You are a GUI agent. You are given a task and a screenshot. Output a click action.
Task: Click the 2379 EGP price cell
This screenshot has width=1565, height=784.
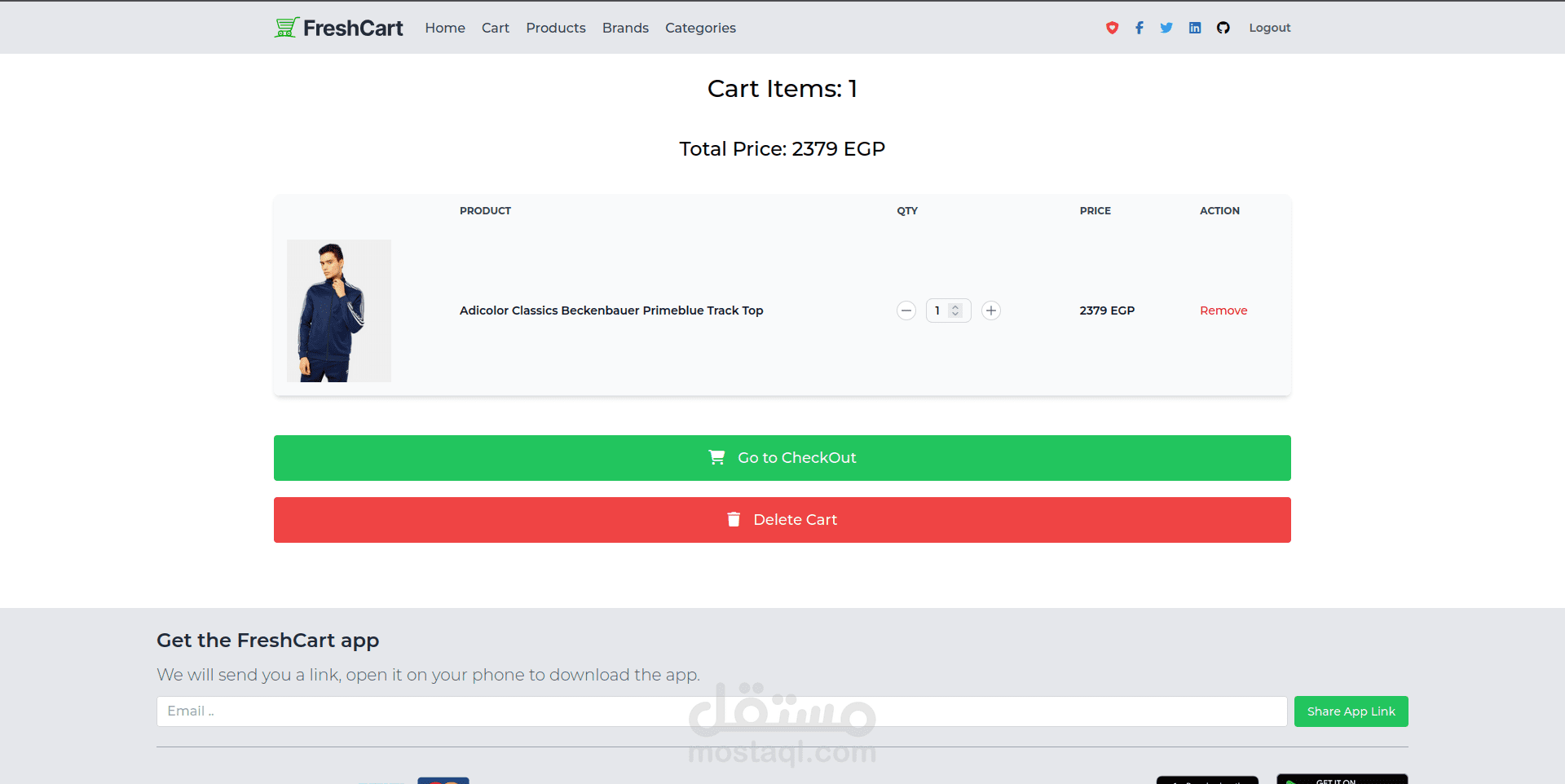tap(1107, 311)
